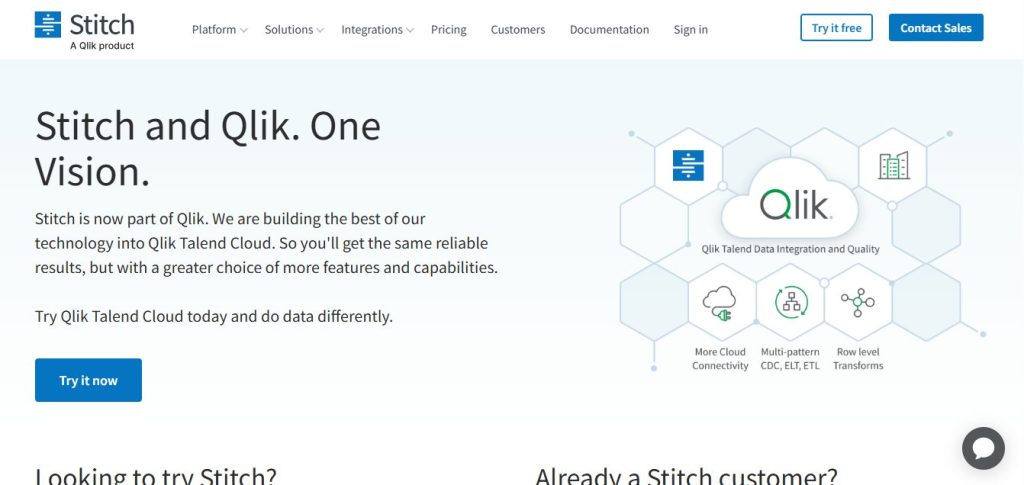
Task: Click the blue Stitch hexagon icon
Action: (688, 164)
